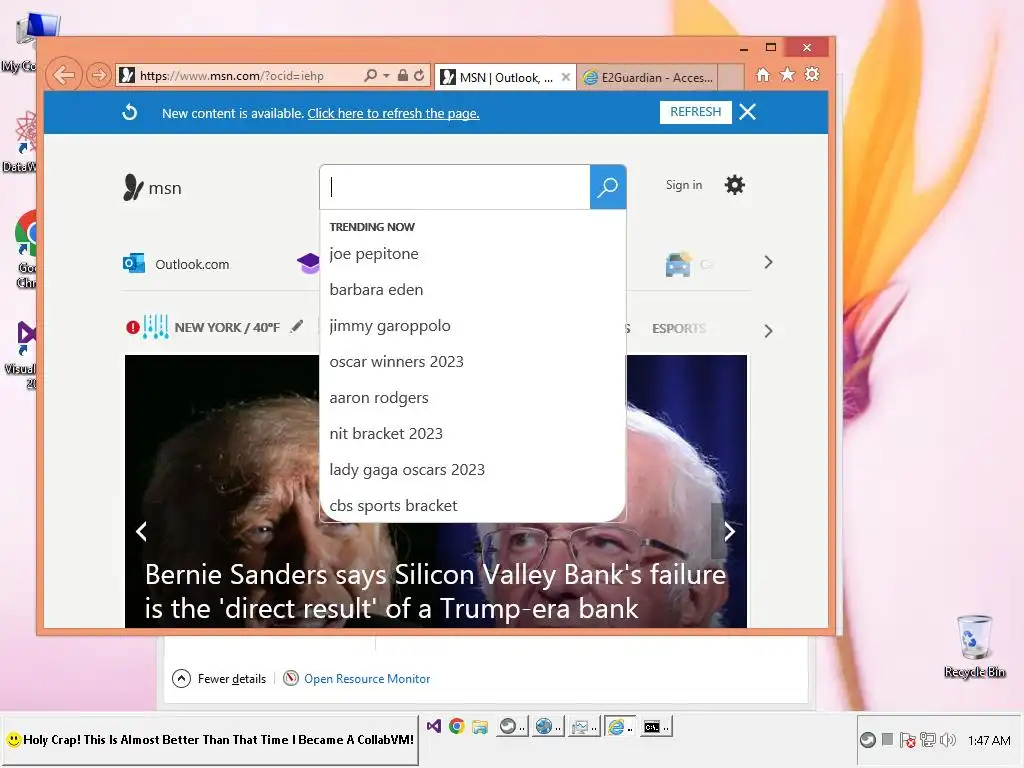1024x768 pixels.
Task: Open Recycle Bin desktop icon
Action: [974, 646]
